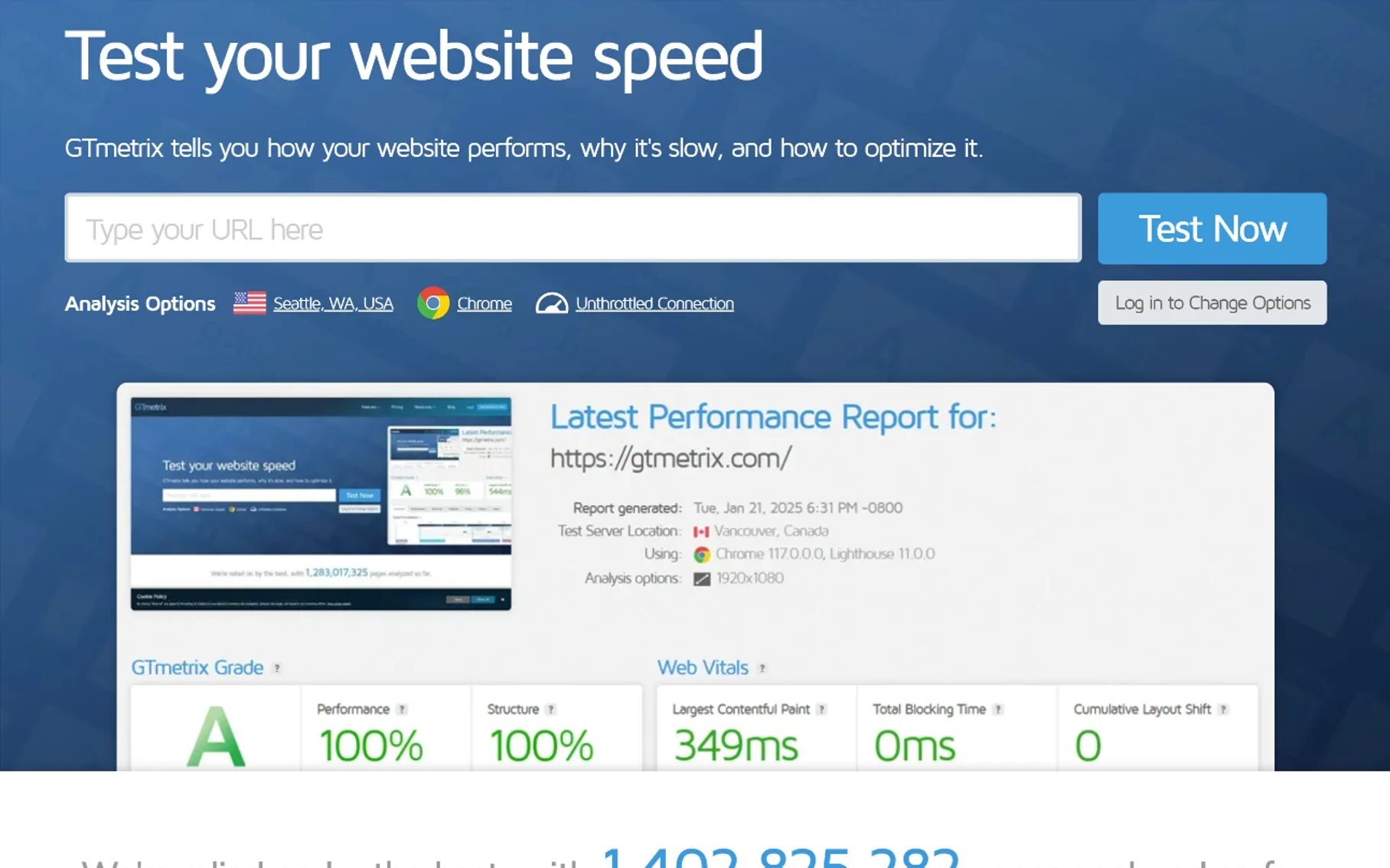Click the Structure 100% score
The width and height of the screenshot is (1390, 868).
click(x=541, y=746)
